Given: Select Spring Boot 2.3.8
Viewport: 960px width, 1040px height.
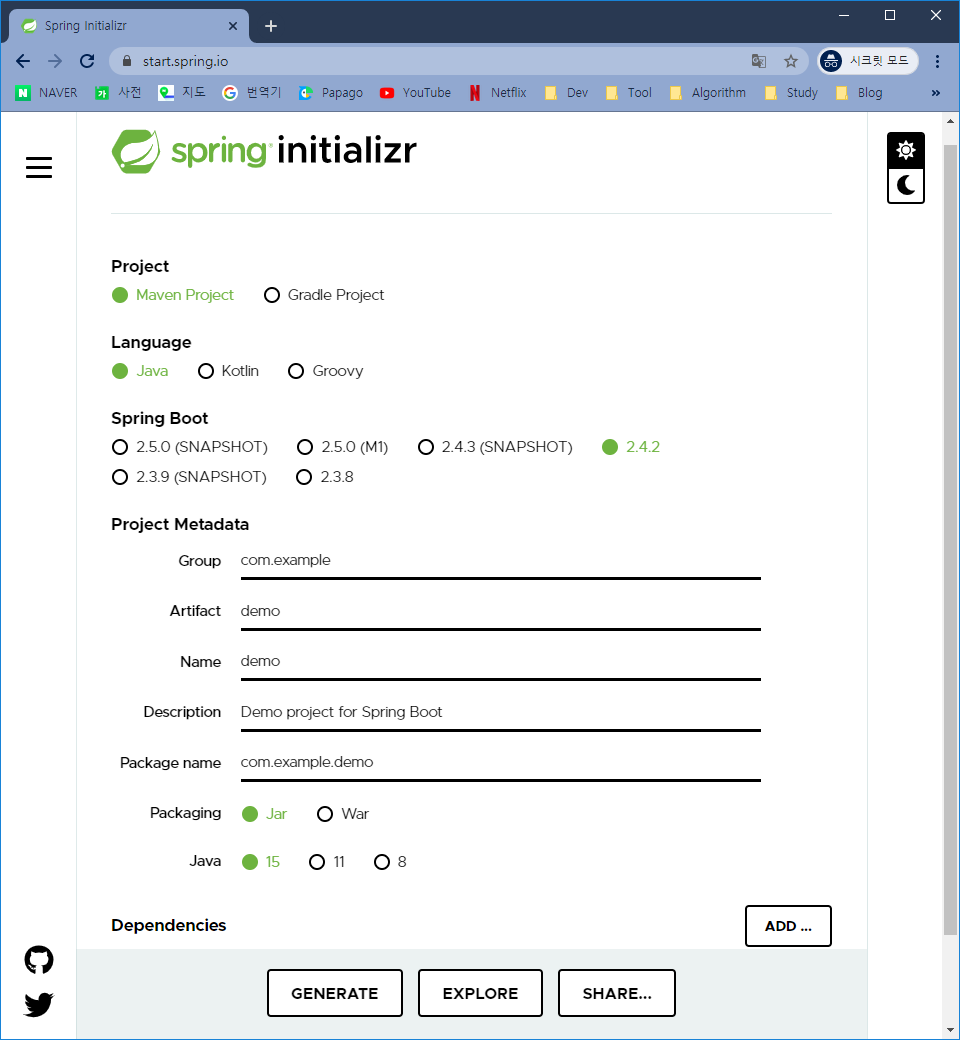Looking at the screenshot, I should (324, 477).
